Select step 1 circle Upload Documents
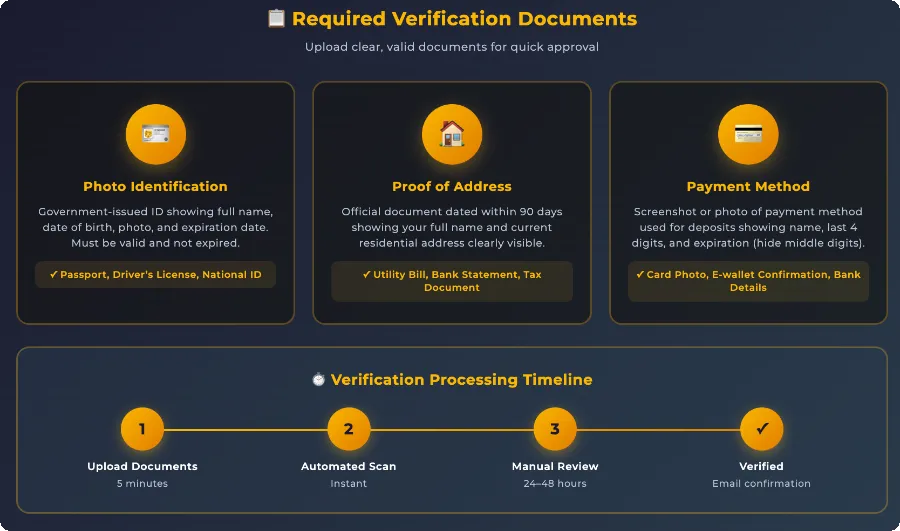Screen dimensions: 900x531 [142, 429]
